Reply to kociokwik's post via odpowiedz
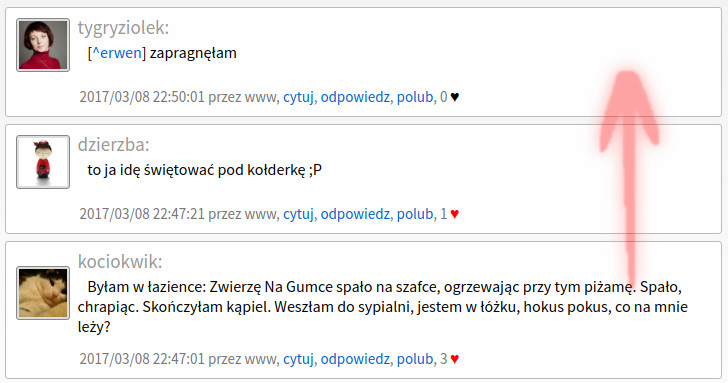728x383 pixels. coord(355,359)
